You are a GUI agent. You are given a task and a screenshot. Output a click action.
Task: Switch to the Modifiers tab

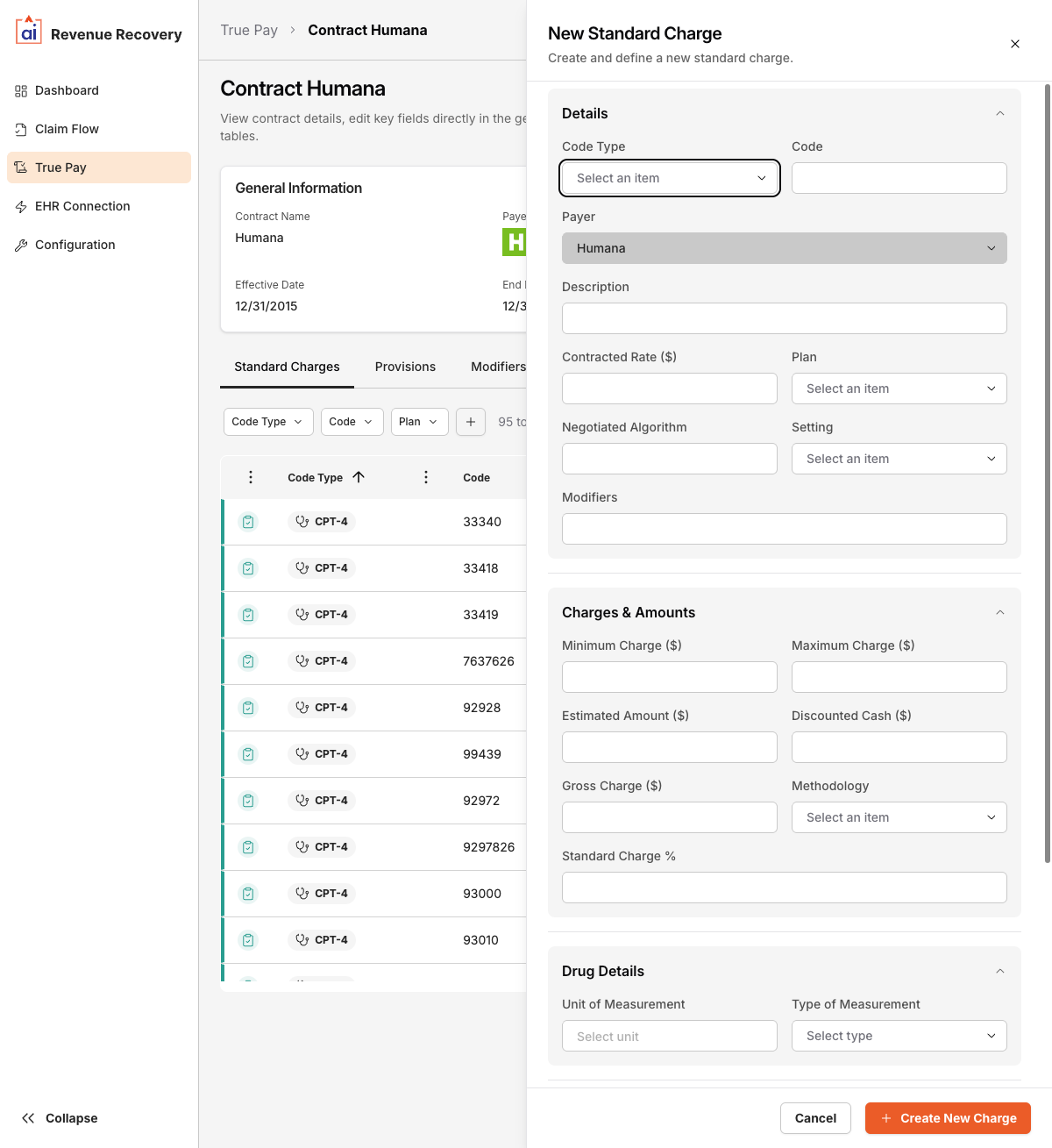click(x=498, y=367)
